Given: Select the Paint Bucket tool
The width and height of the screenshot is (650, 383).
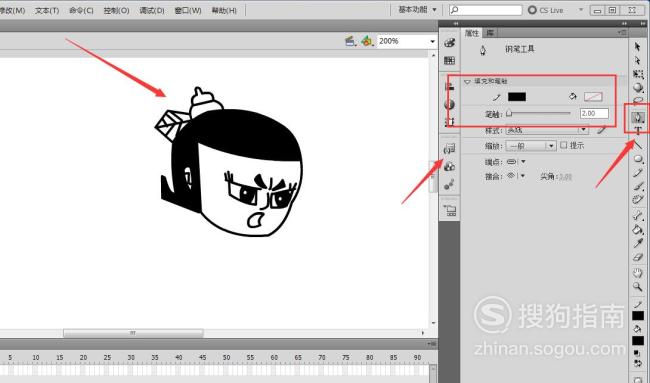Looking at the screenshot, I should click(x=638, y=229).
